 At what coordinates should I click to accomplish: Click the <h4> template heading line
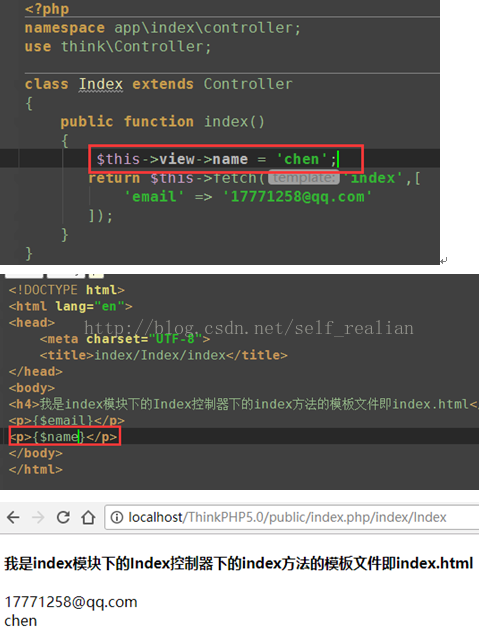pos(244,404)
